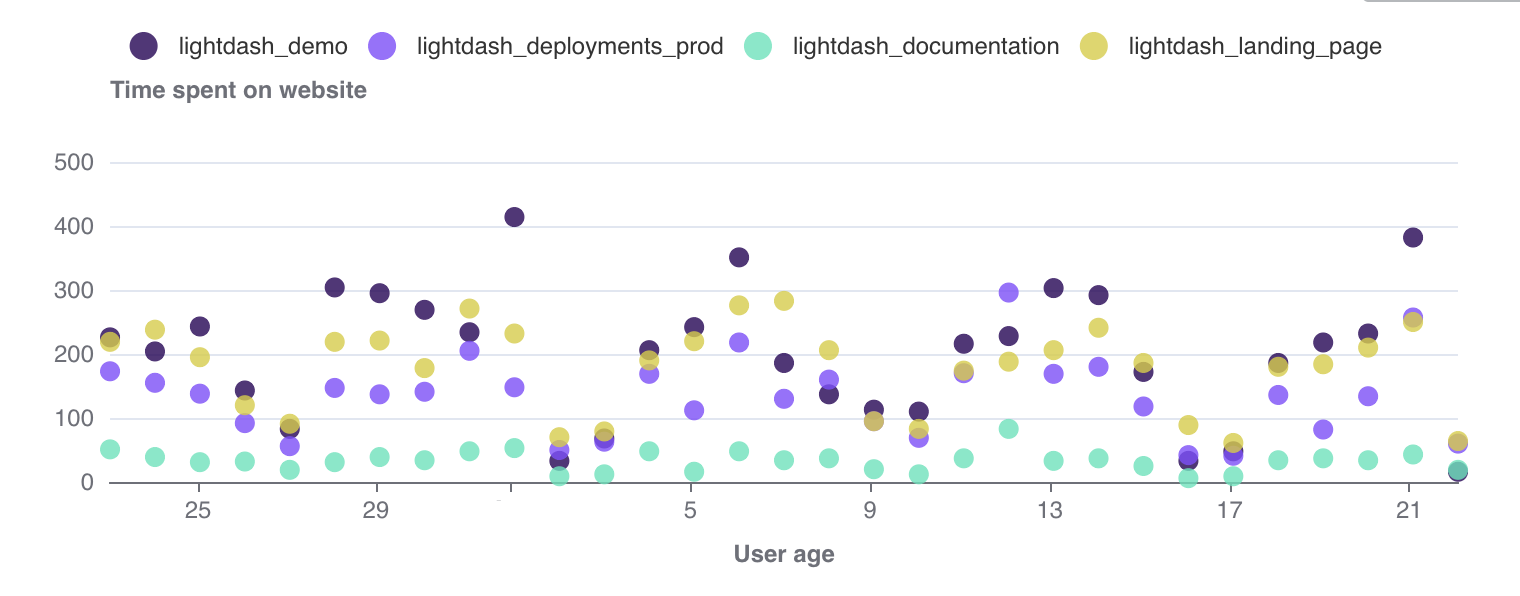Click the lightdash_deployments_prod purple legend dot
Screen dimensions: 1520x596
pos(382,45)
